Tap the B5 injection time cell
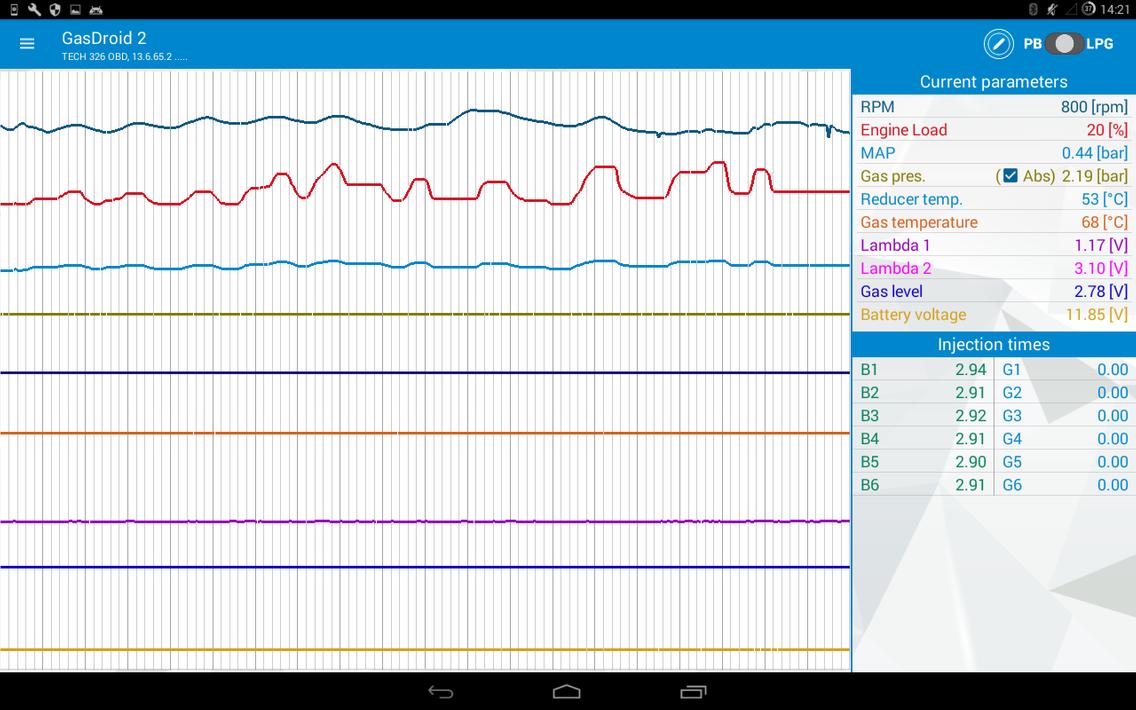 click(923, 462)
